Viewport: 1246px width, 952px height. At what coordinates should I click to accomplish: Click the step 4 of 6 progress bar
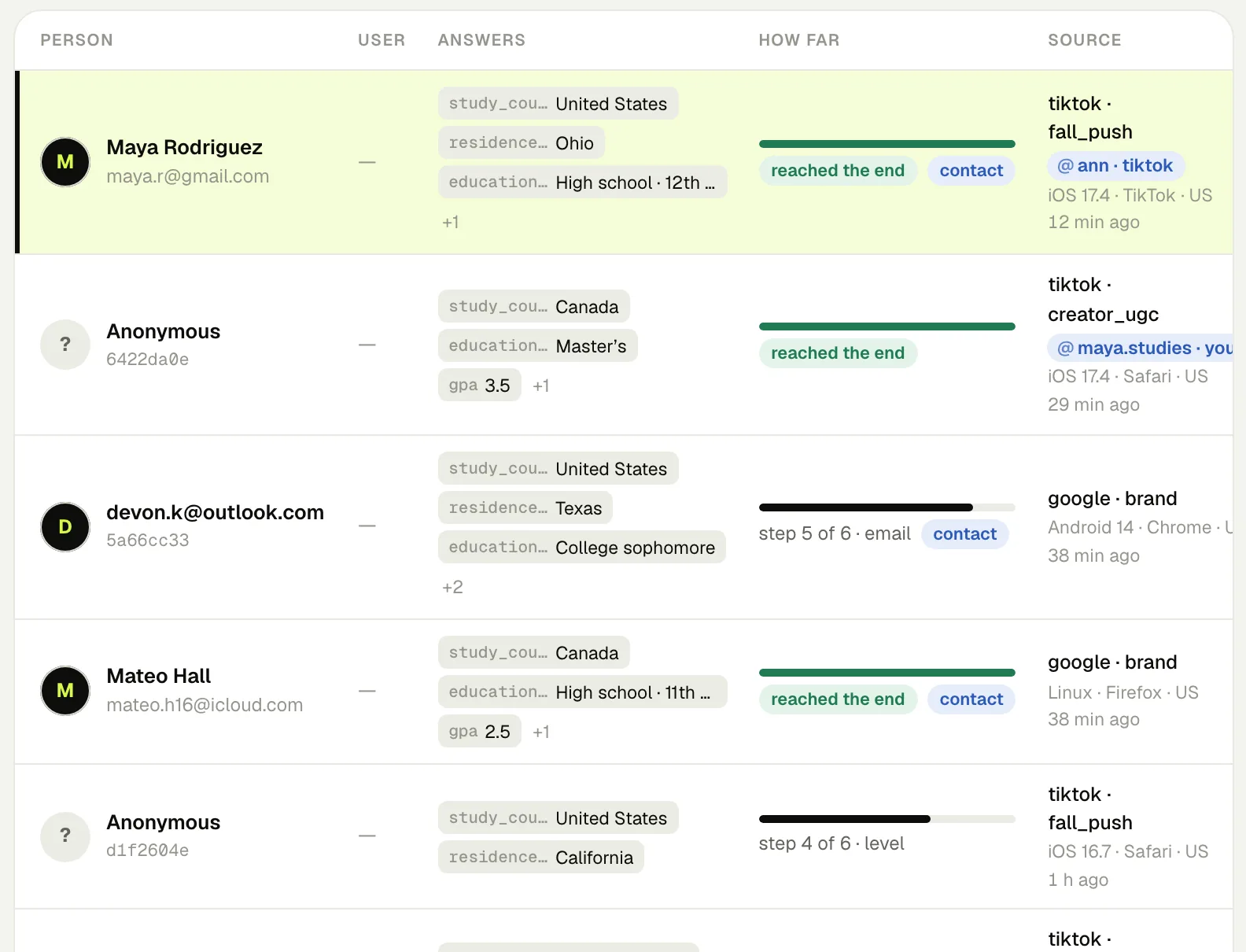tap(887, 819)
